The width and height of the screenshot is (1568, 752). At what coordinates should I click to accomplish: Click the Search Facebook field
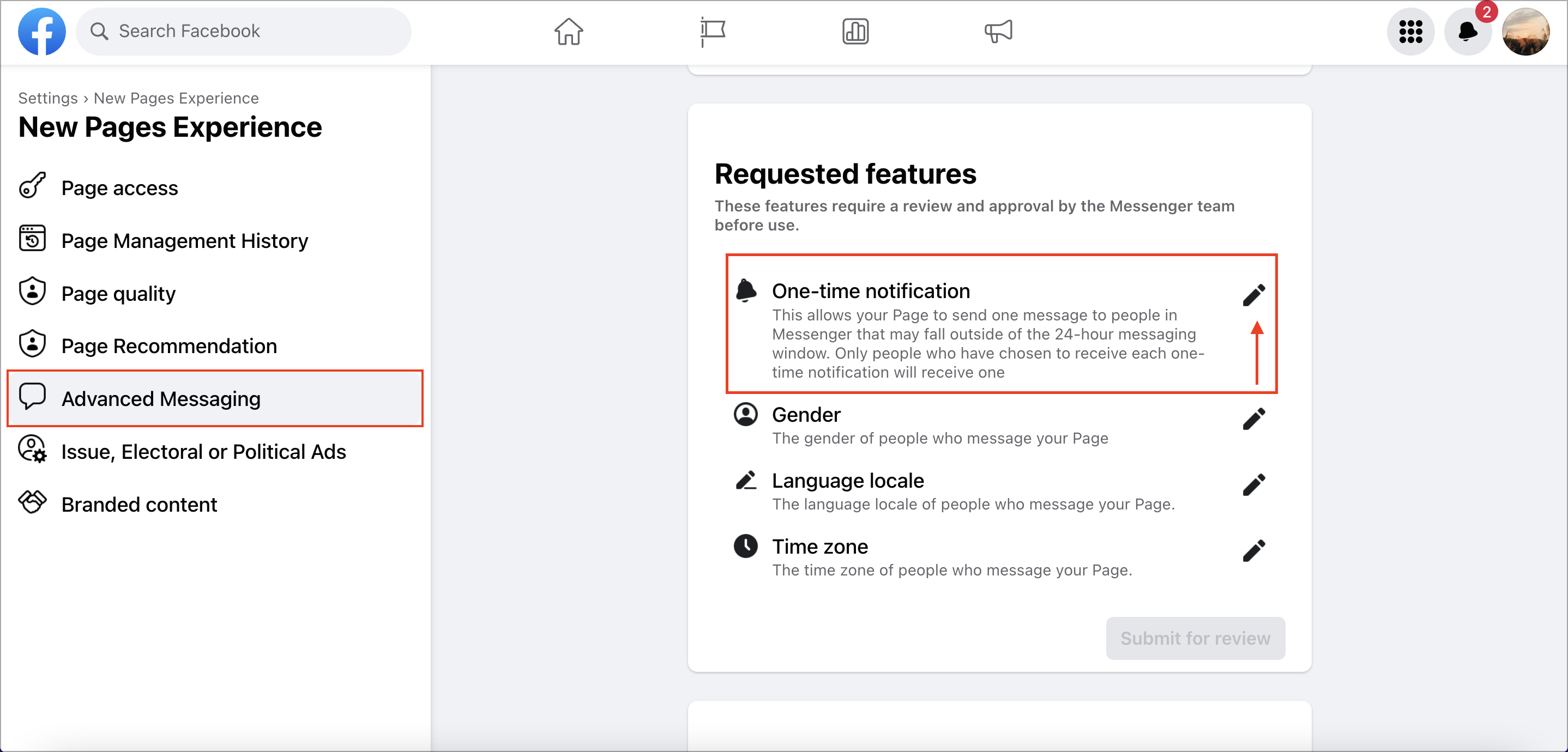click(x=244, y=31)
